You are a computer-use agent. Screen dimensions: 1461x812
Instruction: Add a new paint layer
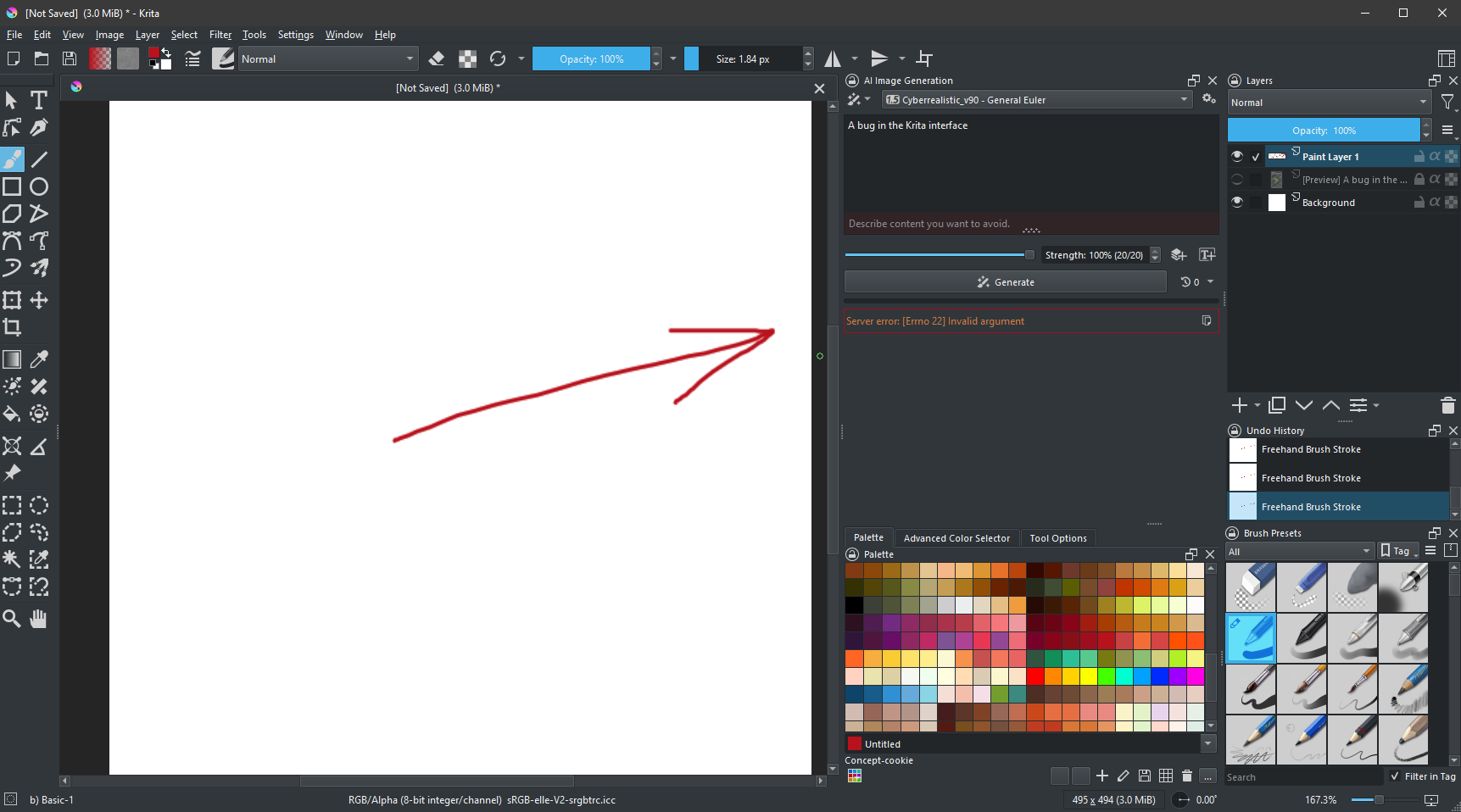tap(1240, 405)
